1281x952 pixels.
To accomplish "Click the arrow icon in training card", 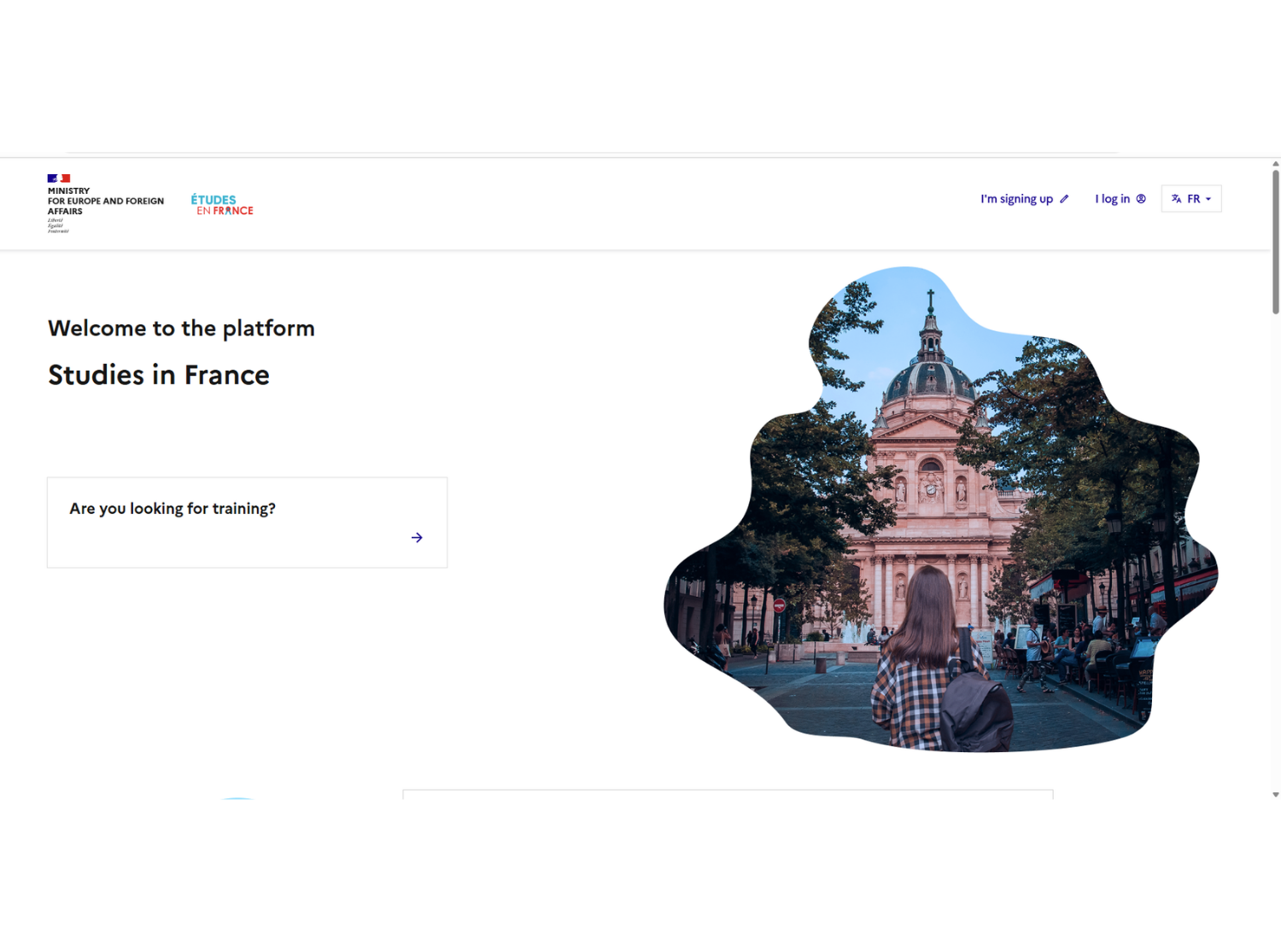I will [417, 538].
